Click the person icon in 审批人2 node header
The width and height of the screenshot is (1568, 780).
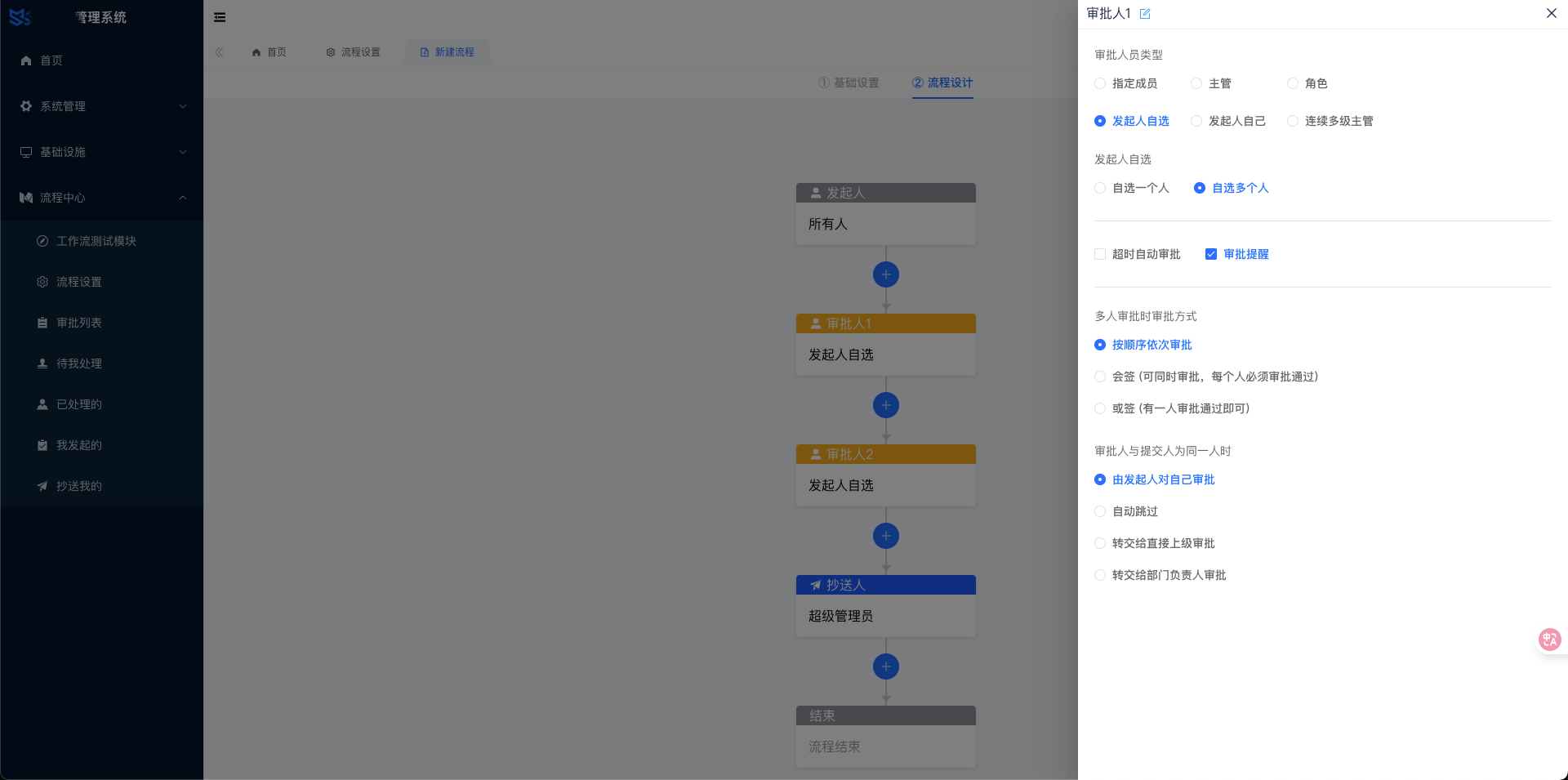click(x=816, y=454)
